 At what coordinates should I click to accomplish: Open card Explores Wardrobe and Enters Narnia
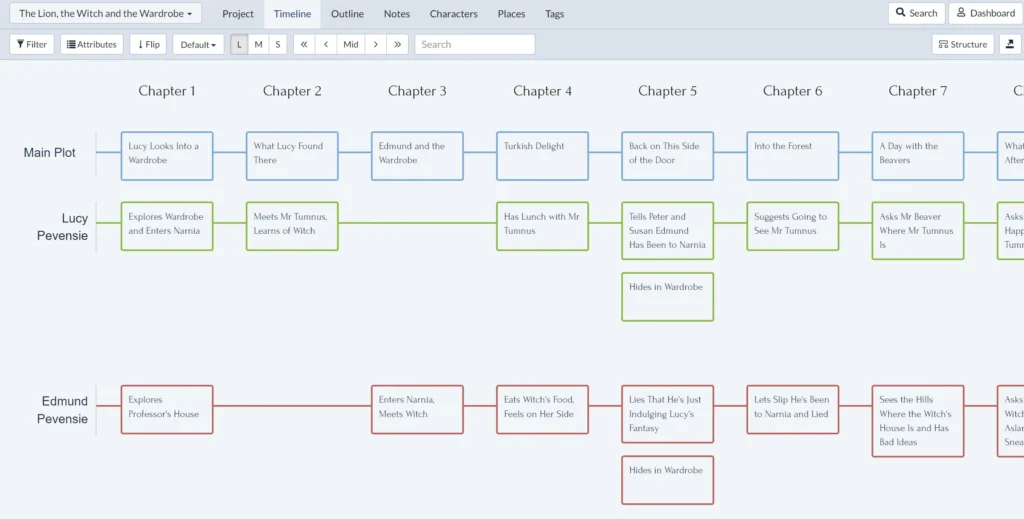(x=167, y=226)
